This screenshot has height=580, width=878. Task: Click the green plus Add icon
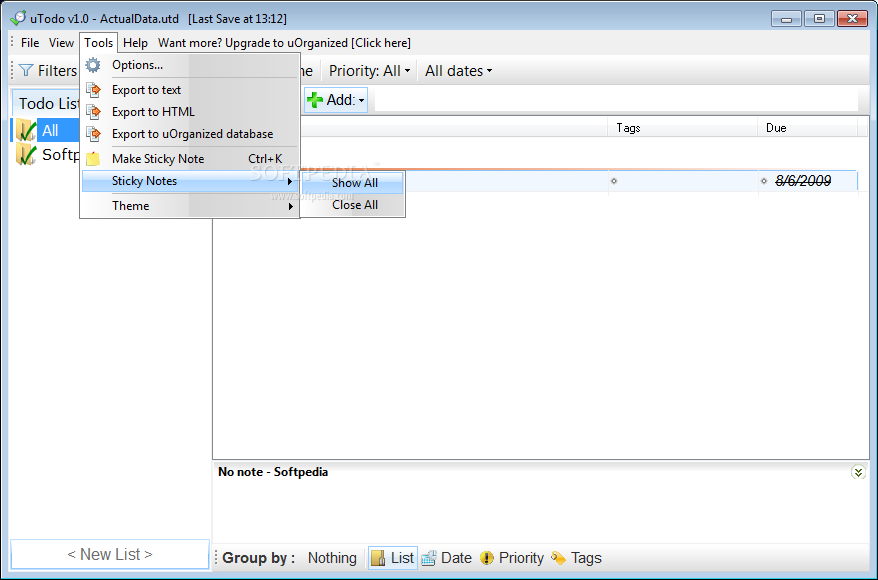(315, 100)
